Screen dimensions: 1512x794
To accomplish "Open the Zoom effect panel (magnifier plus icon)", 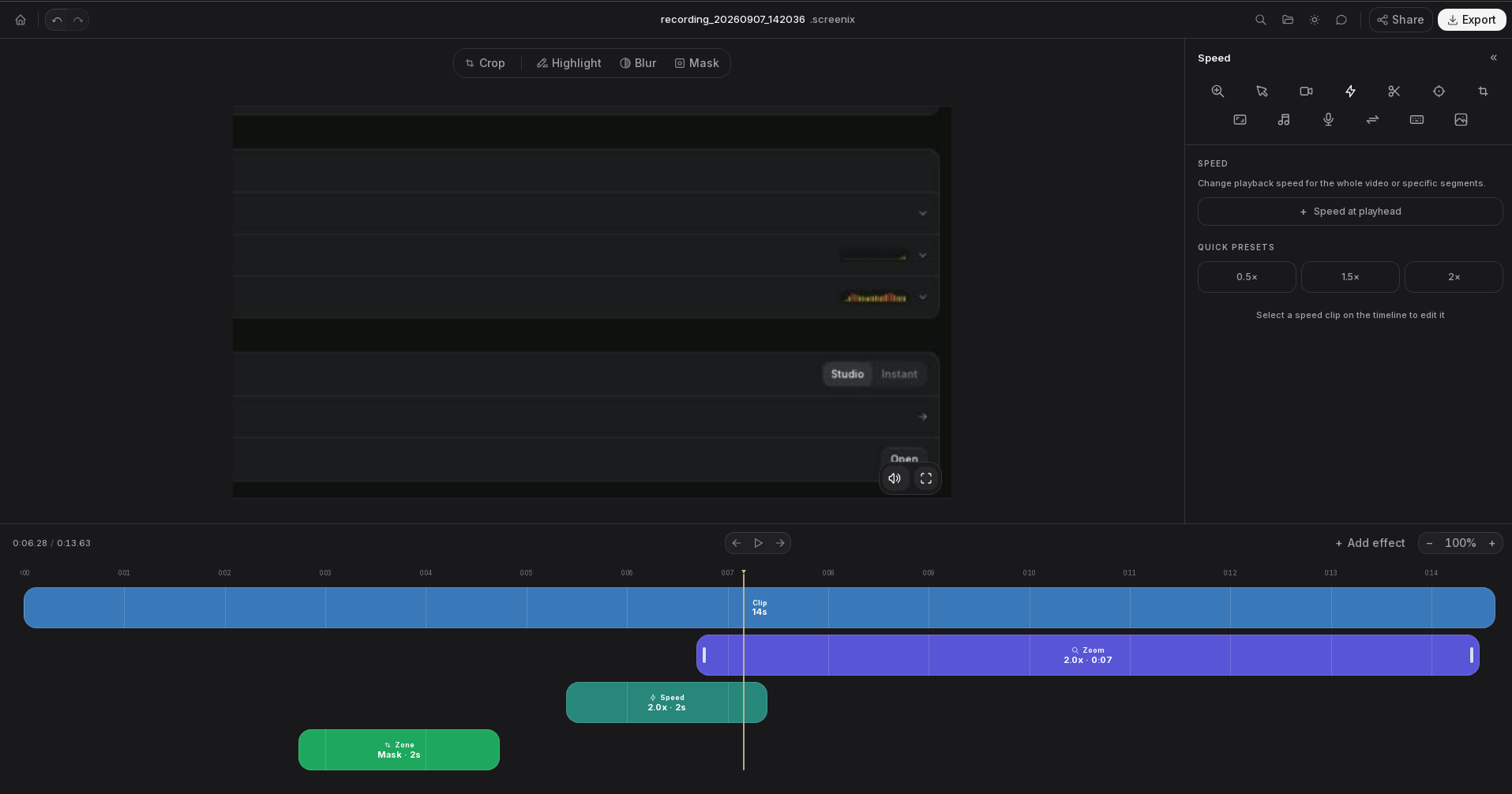I will 1217,92.
